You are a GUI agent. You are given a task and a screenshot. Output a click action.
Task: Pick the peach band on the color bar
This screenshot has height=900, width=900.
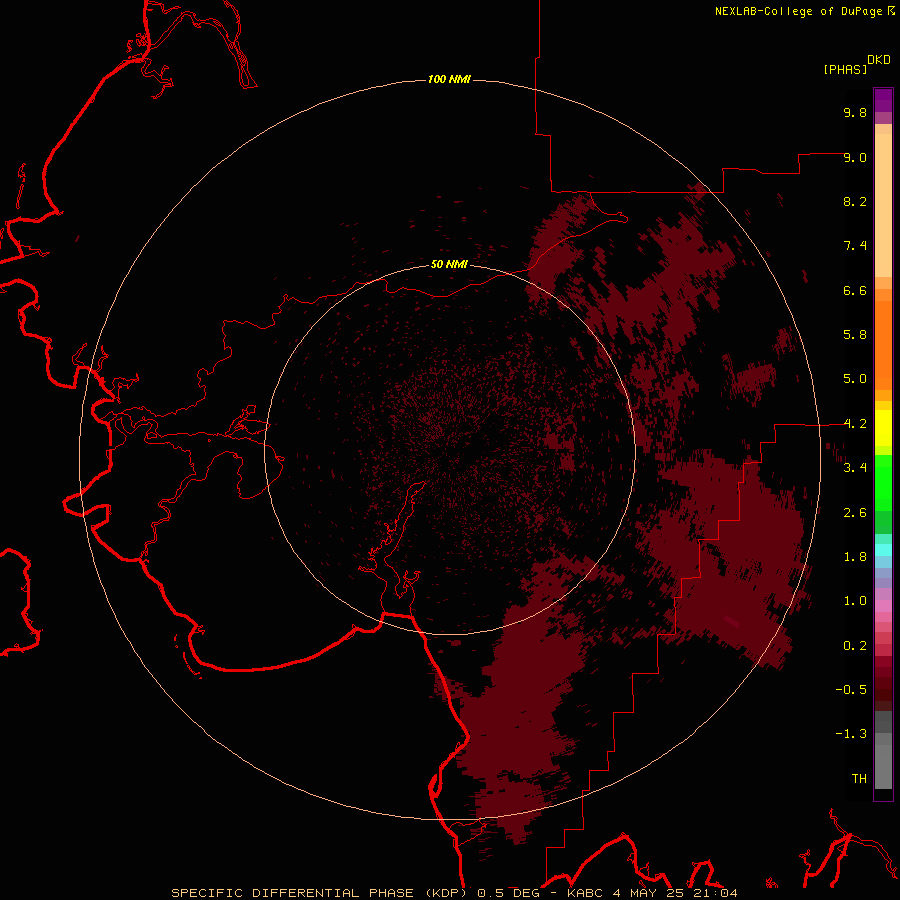(x=883, y=205)
